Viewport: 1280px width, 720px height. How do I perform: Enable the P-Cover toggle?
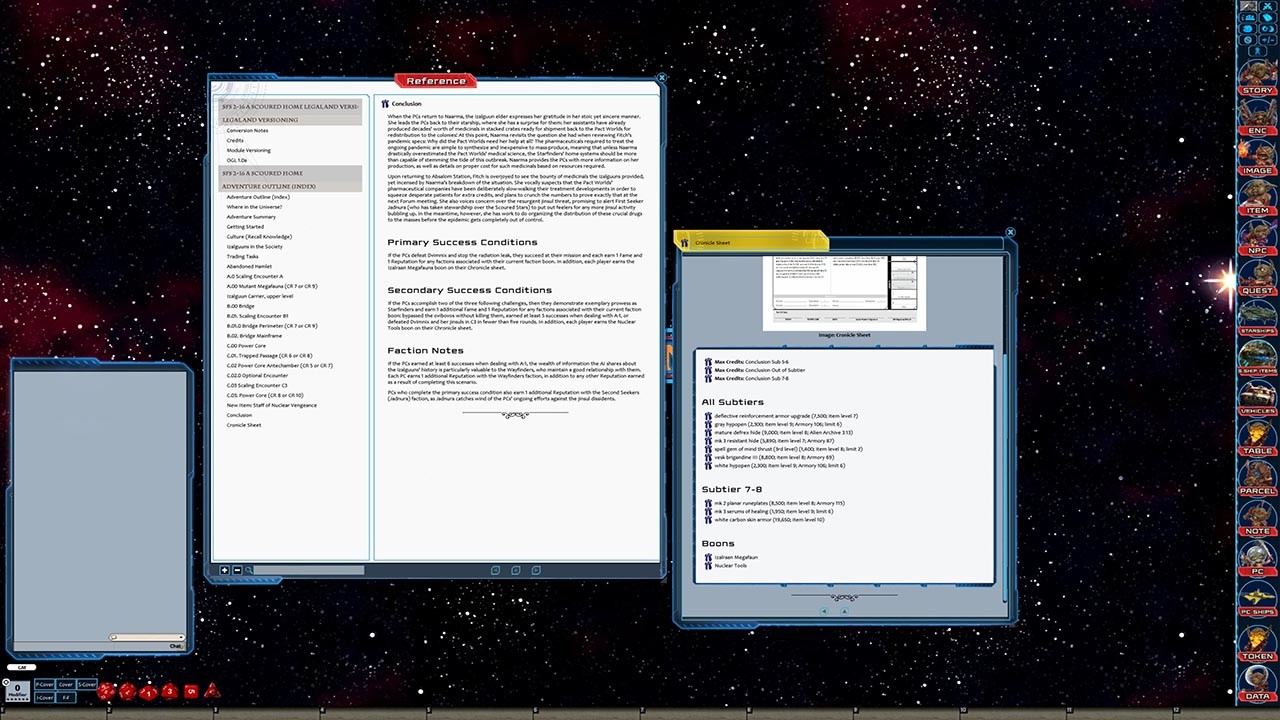(x=44, y=684)
